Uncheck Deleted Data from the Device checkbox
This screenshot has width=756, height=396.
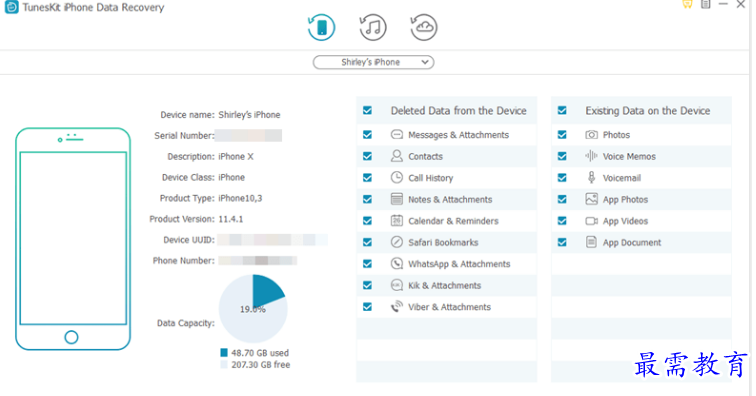point(367,110)
